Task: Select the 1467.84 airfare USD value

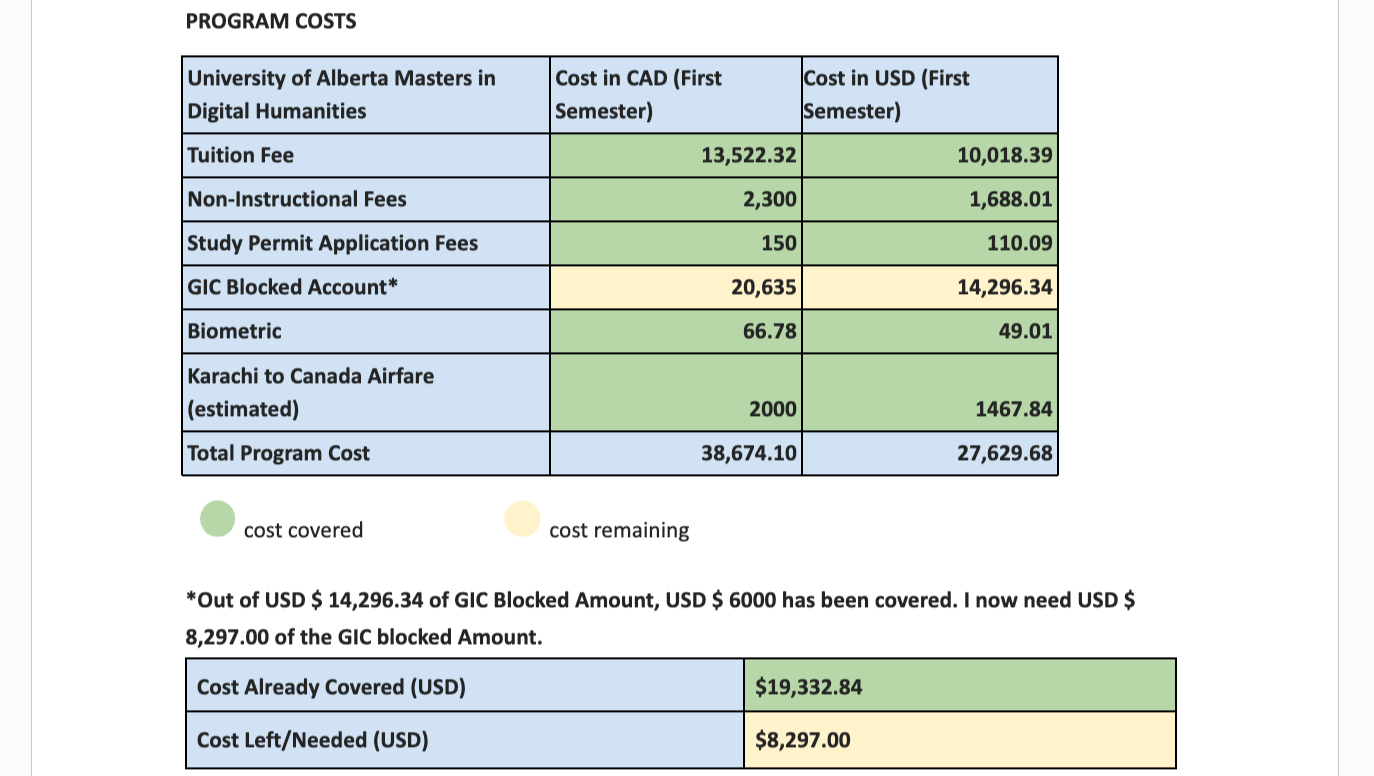Action: (x=1014, y=409)
